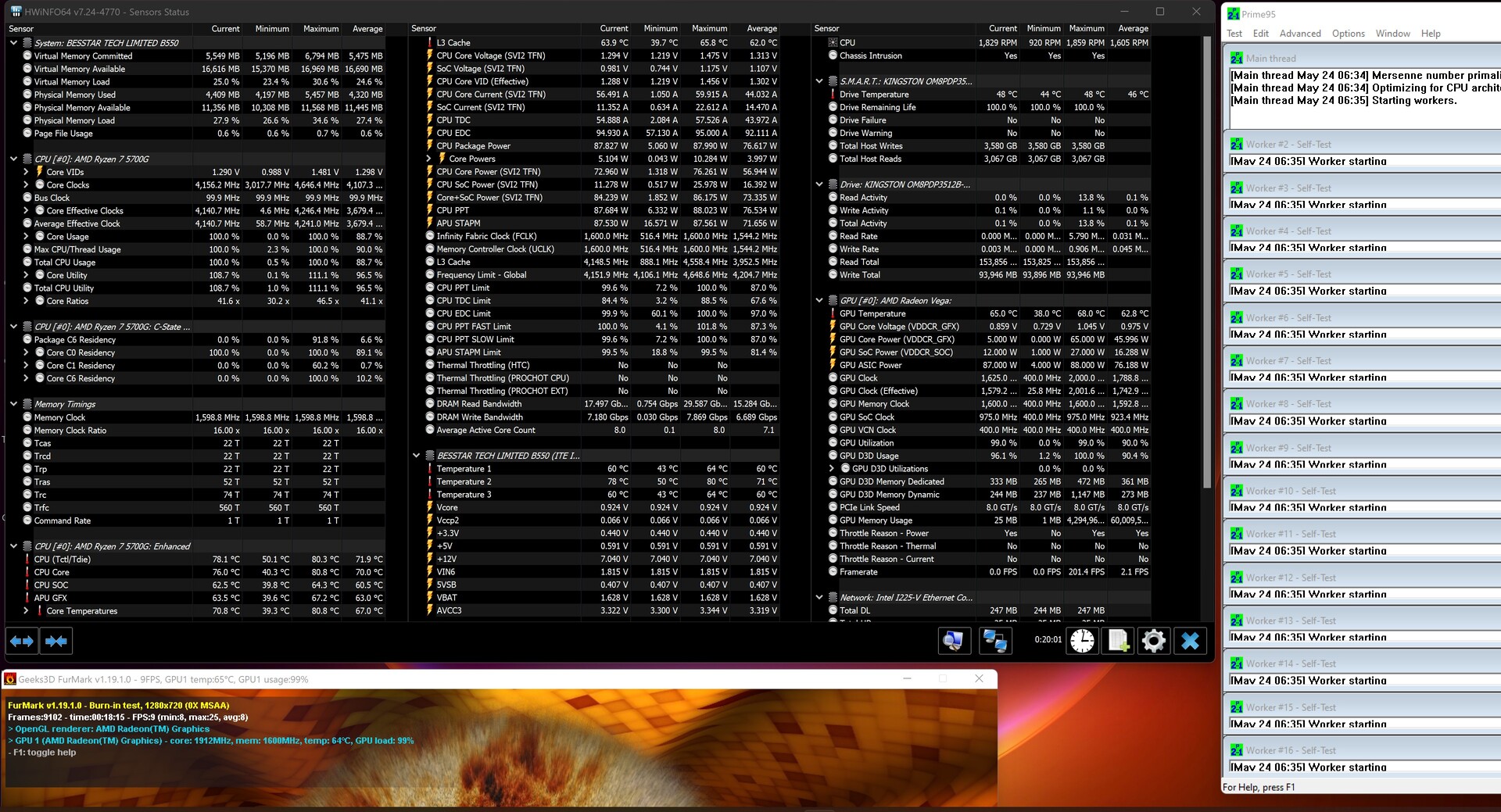Click the blue X close-sensors icon in HWiNFO toolbar

1190,641
